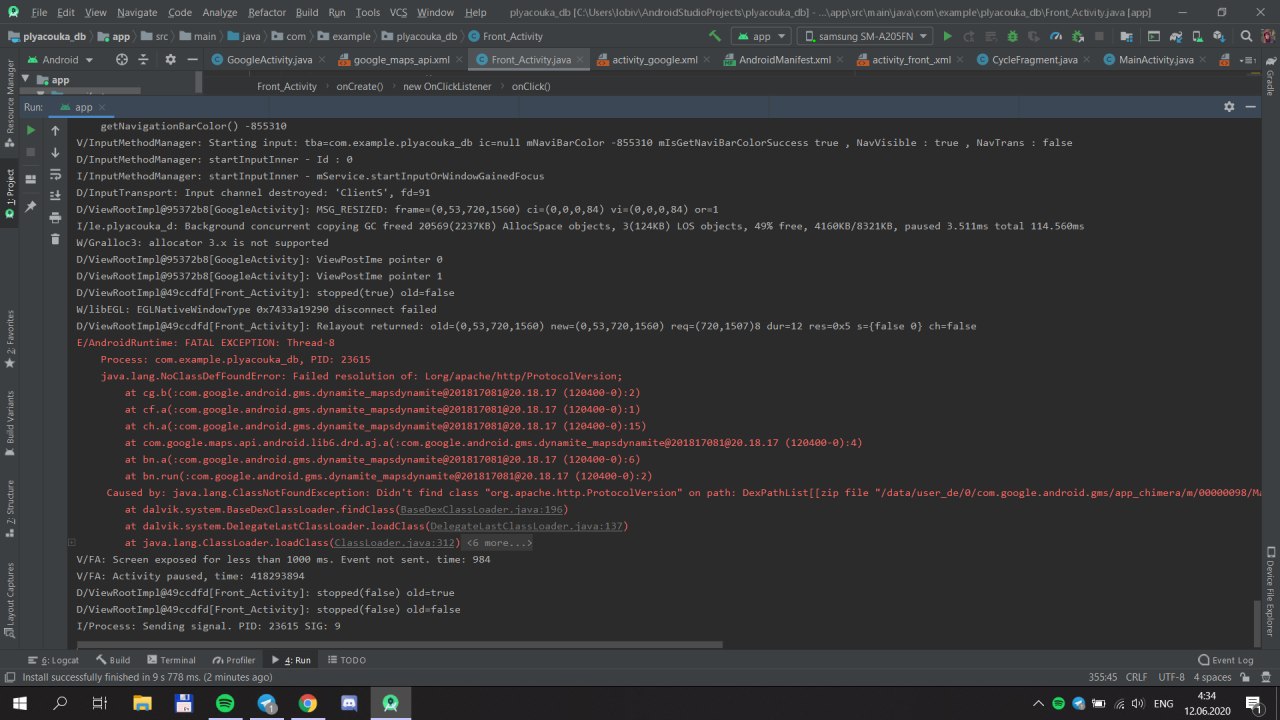Click the Search Everywhere magnifier icon

(x=1247, y=36)
